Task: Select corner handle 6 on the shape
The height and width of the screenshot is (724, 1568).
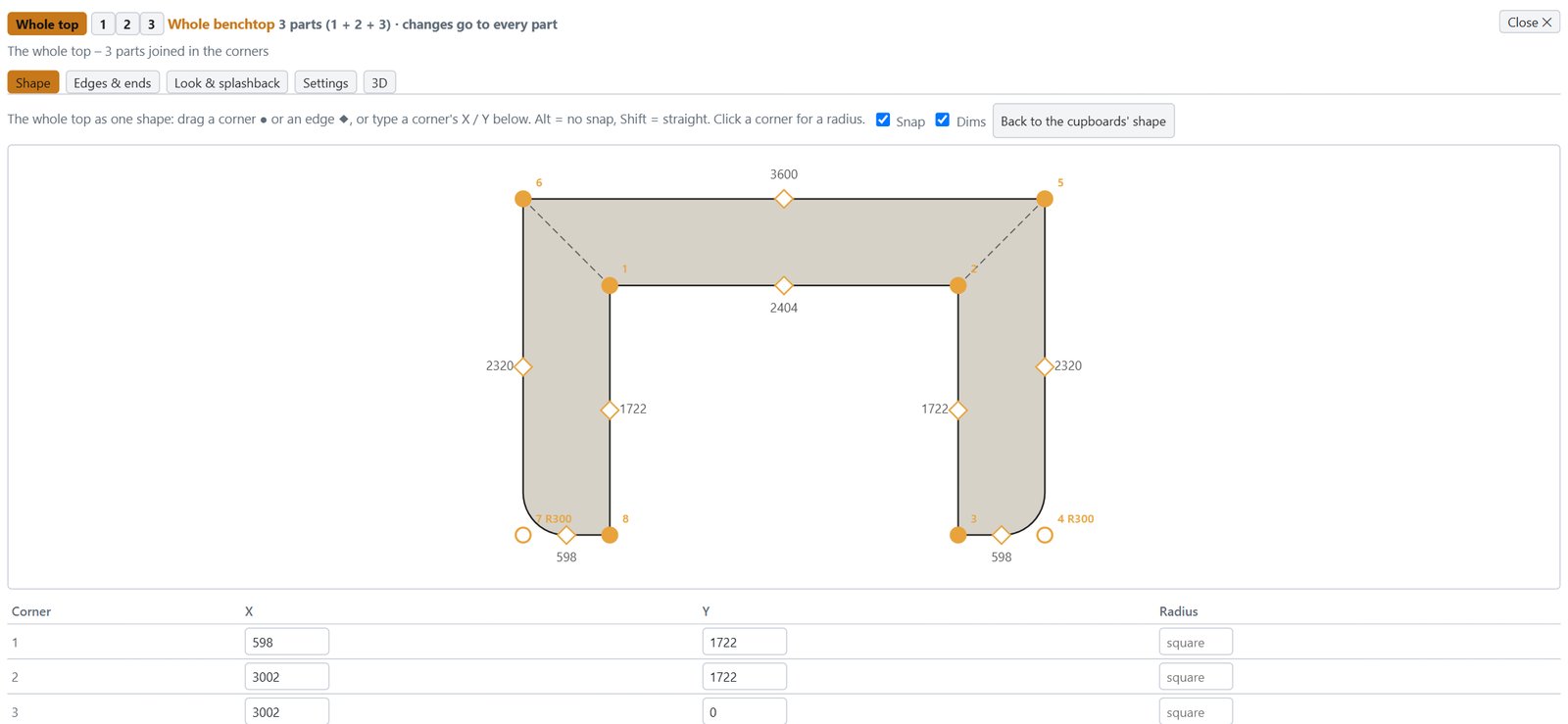Action: [523, 199]
